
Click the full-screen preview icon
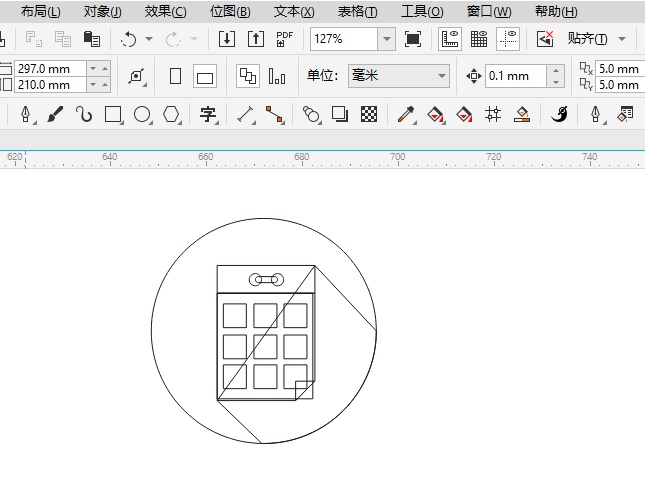tap(413, 39)
